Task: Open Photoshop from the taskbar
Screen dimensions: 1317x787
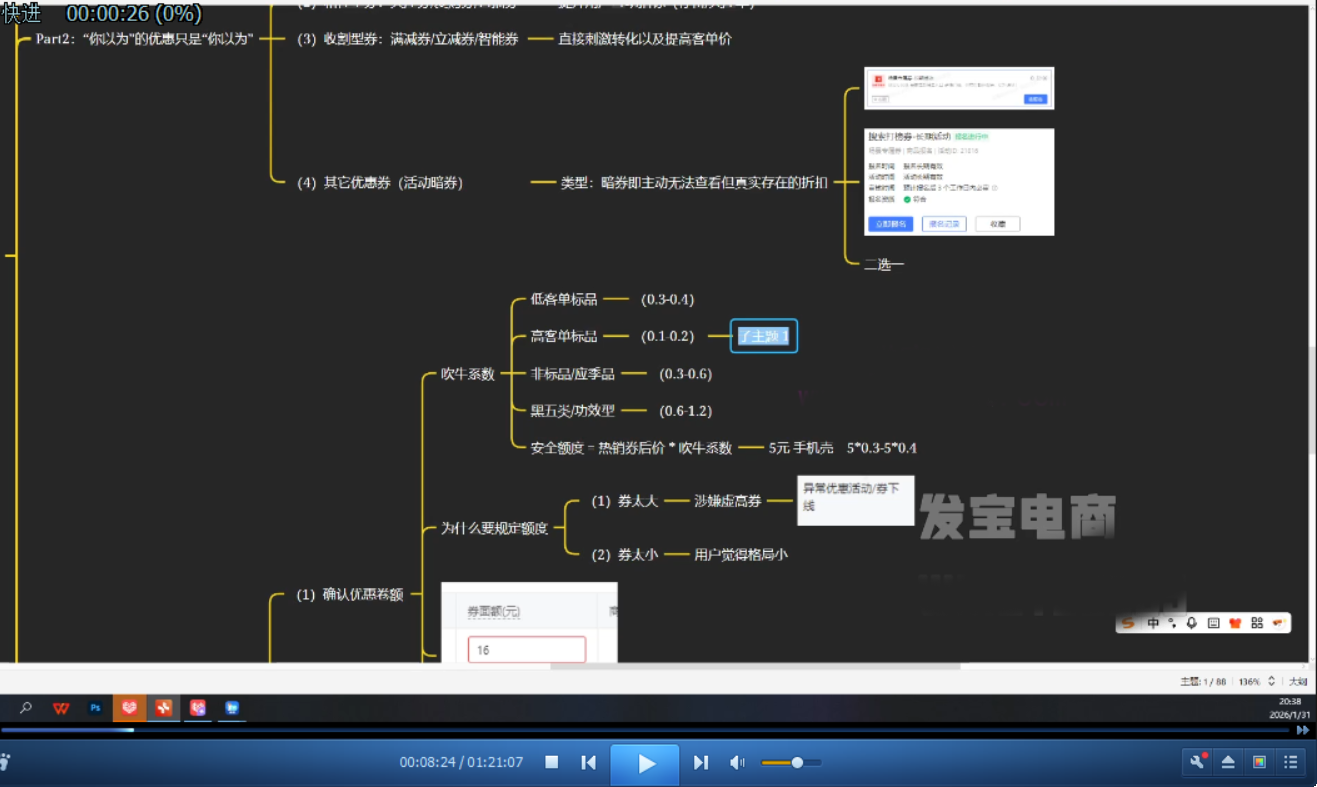Action: 96,708
